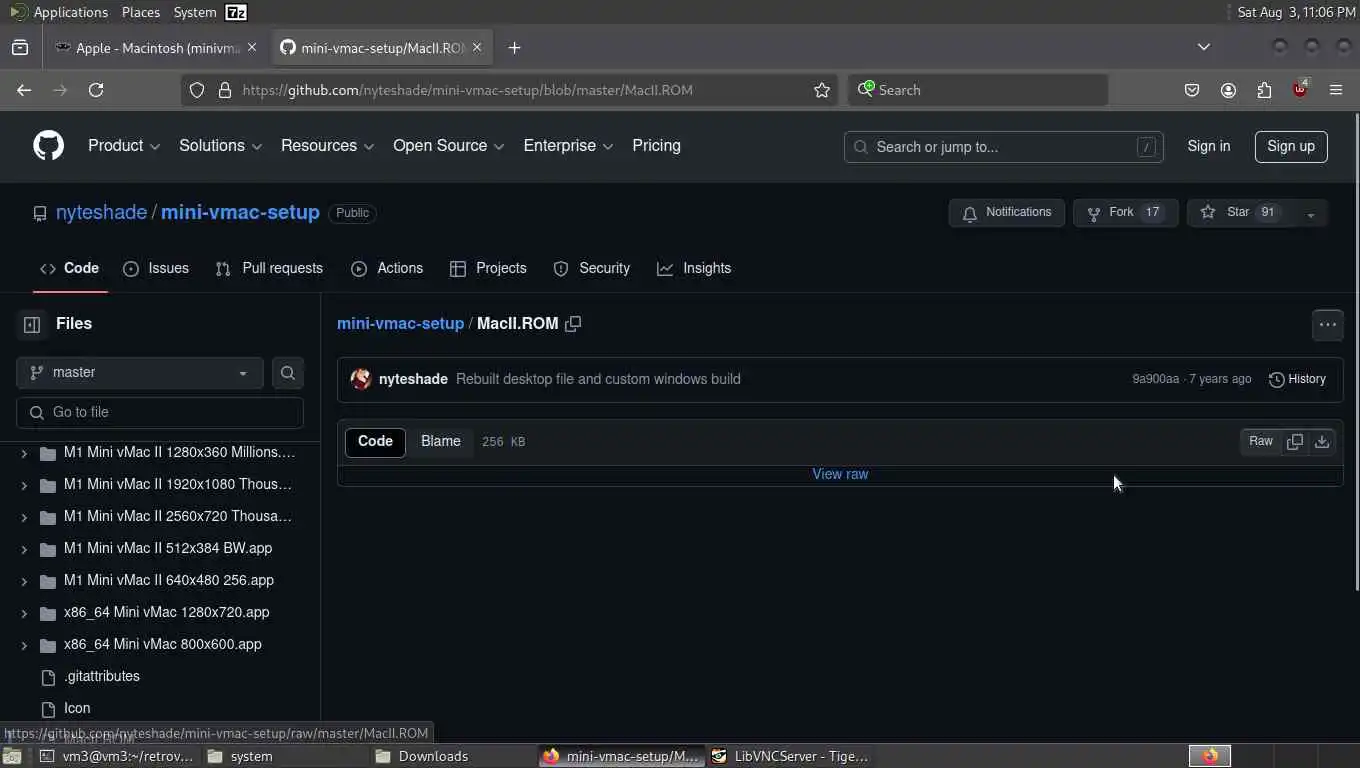This screenshot has height=768, width=1360.
Task: Copy raw file contents icon
Action: [1294, 441]
